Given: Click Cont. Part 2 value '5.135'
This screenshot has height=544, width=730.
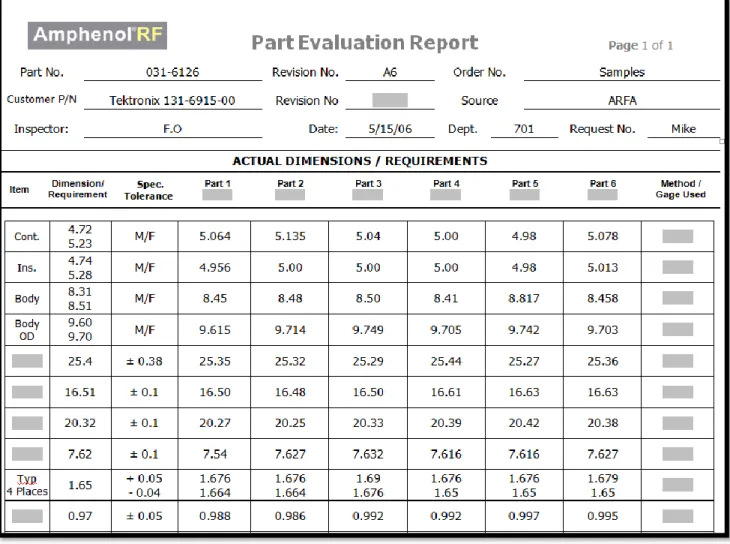Looking at the screenshot, I should click(x=290, y=236).
